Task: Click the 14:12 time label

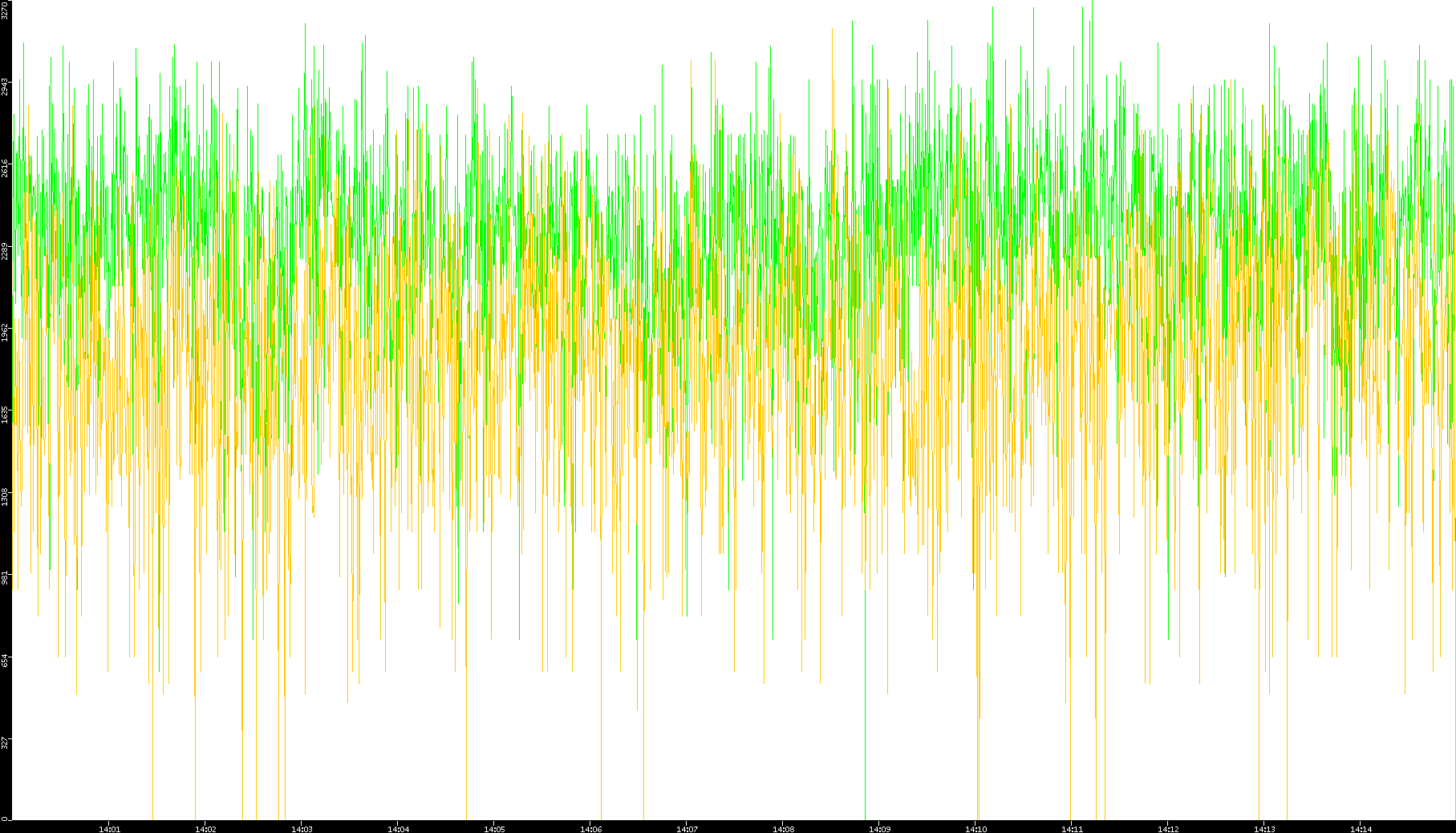Action: click(1168, 828)
